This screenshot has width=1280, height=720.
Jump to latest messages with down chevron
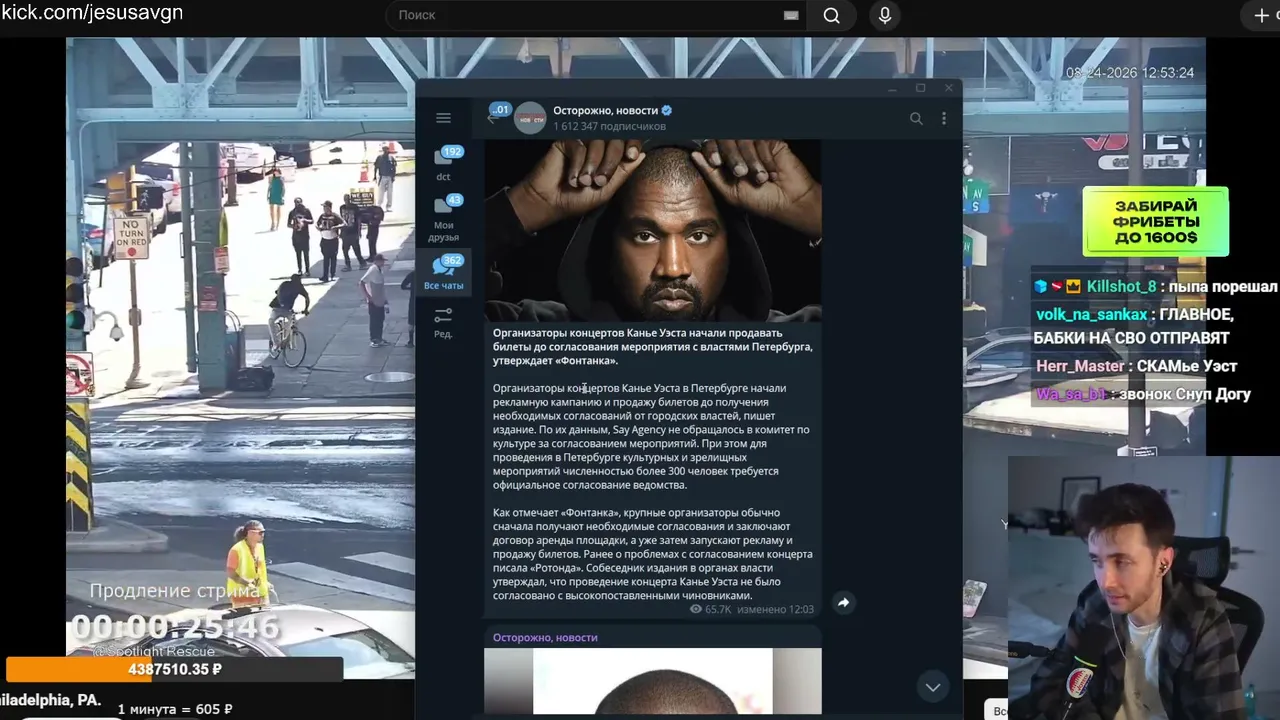click(x=932, y=687)
